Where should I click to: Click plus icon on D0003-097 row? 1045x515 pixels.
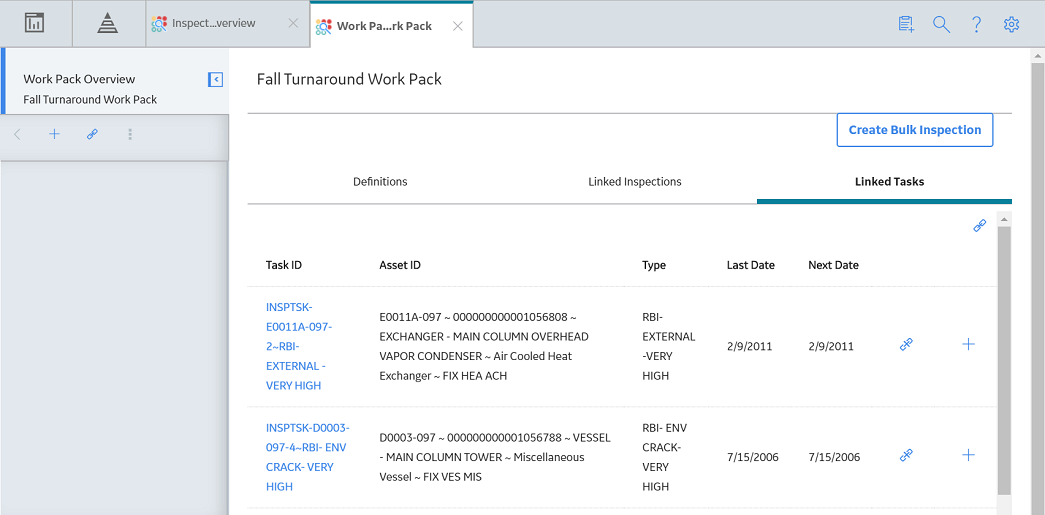[x=968, y=456]
